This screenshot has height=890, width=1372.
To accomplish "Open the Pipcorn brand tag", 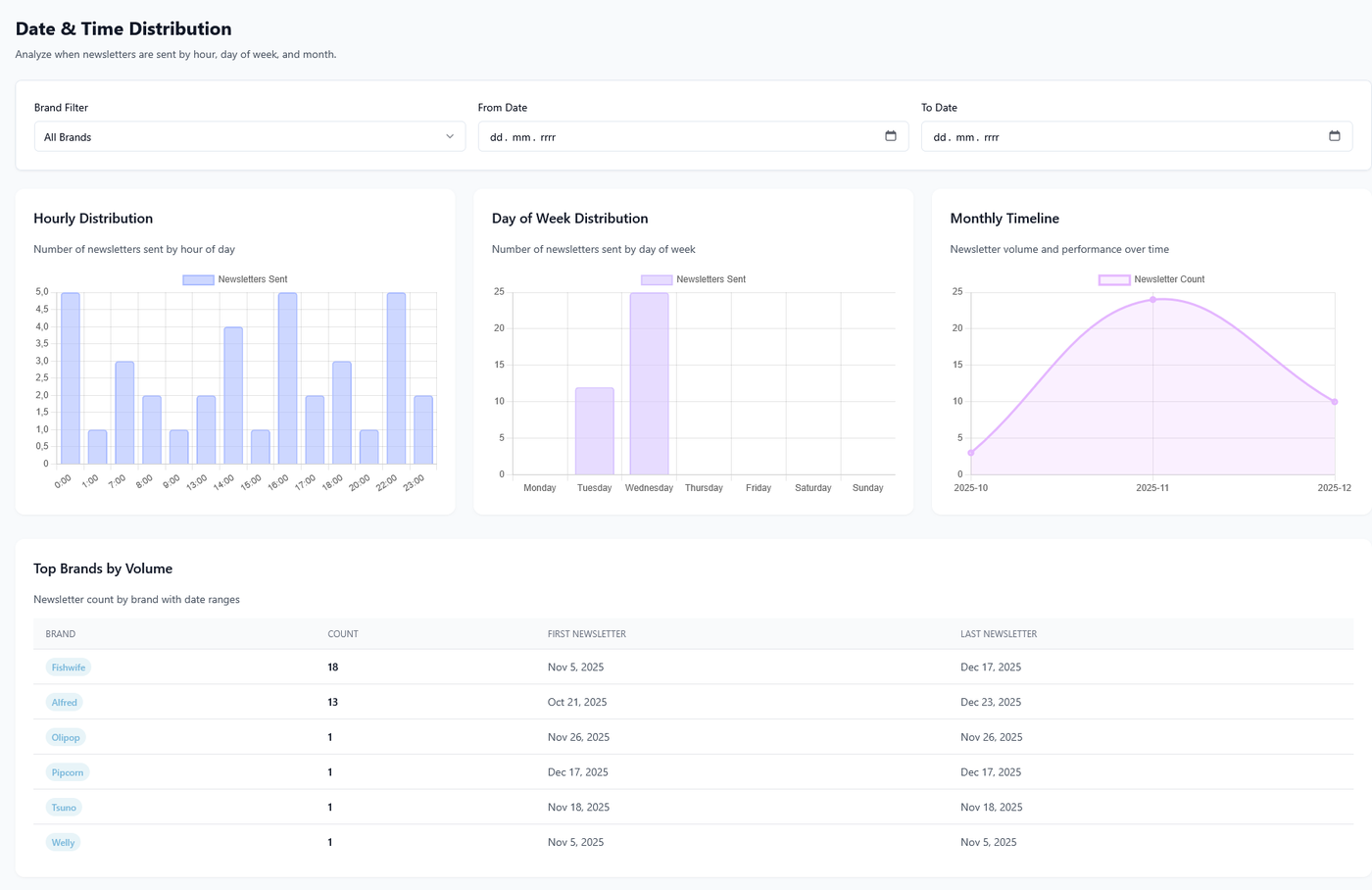I will tap(68, 772).
